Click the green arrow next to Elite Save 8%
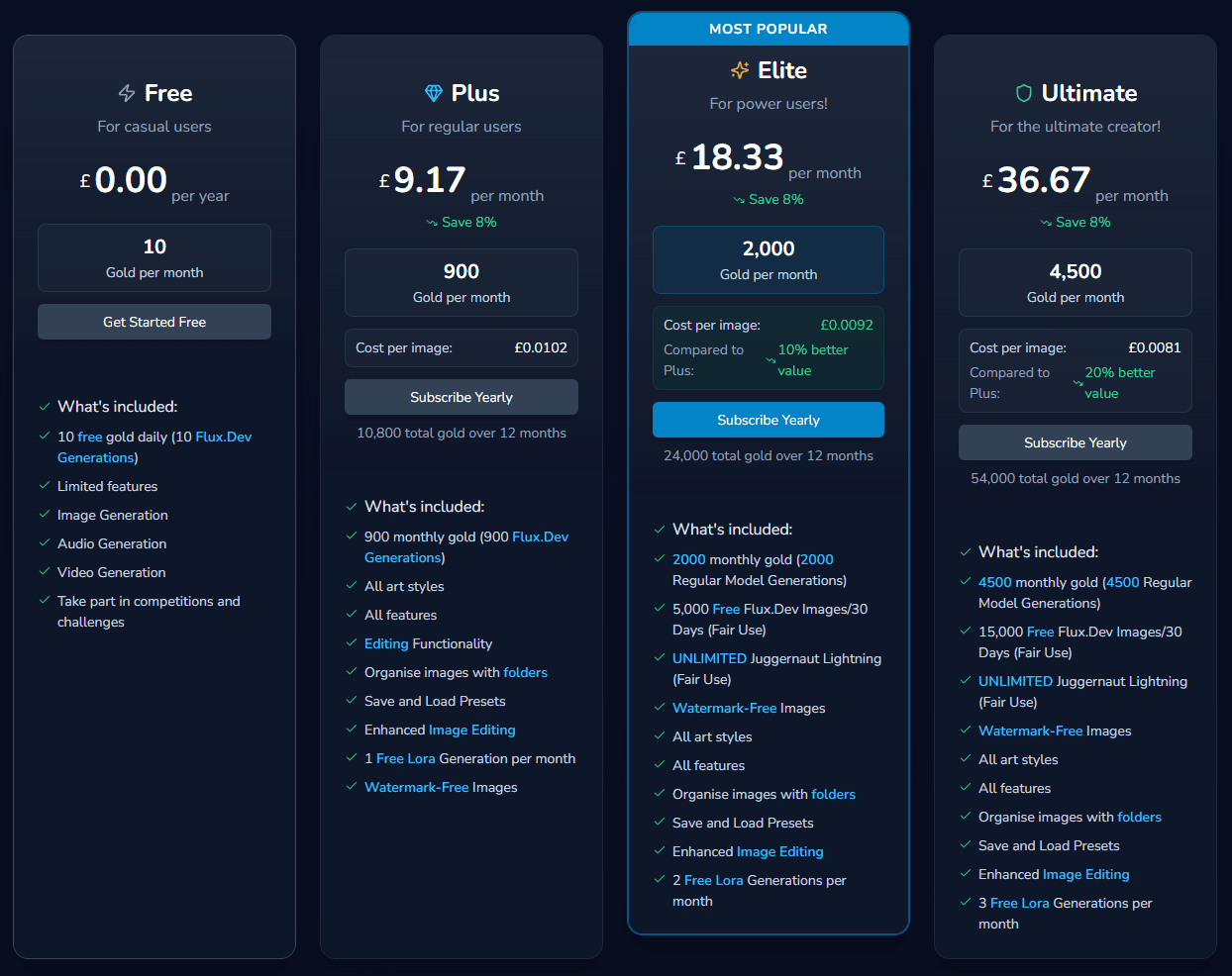The height and width of the screenshot is (976, 1232). [737, 199]
